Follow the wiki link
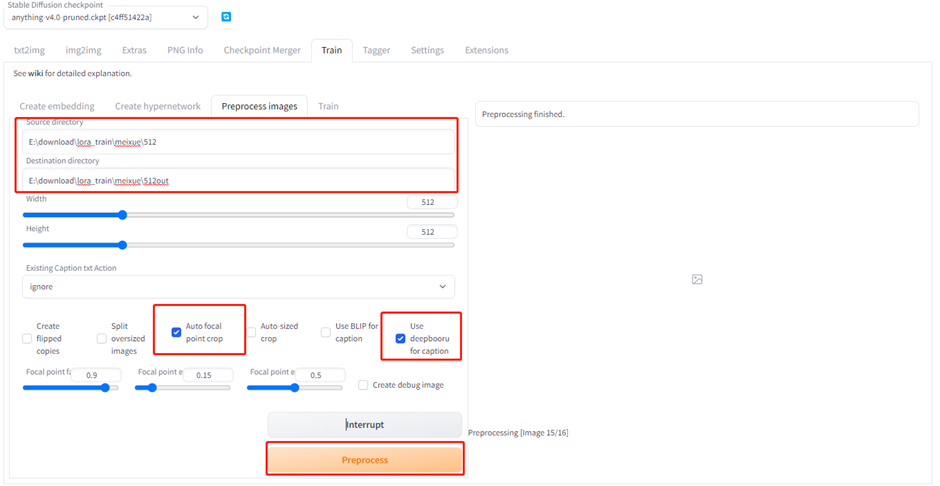Image resolution: width=940 pixels, height=486 pixels. pyautogui.click(x=35, y=74)
